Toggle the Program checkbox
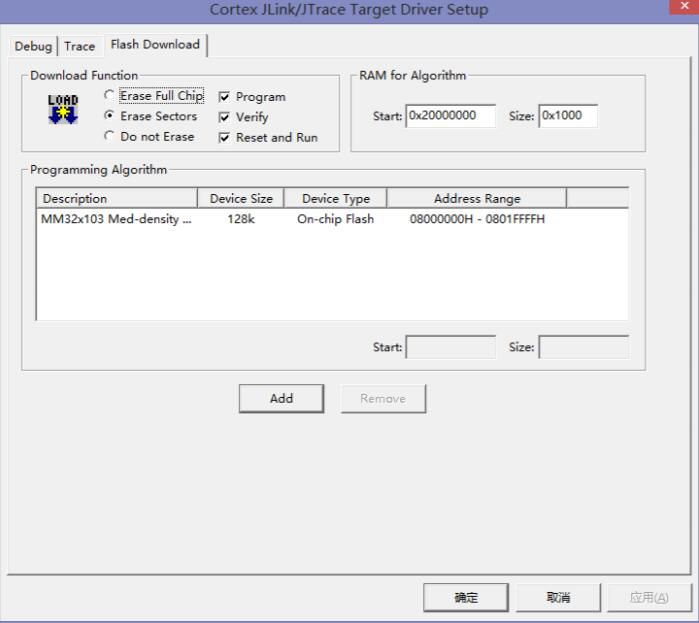The width and height of the screenshot is (699, 623). click(x=224, y=97)
